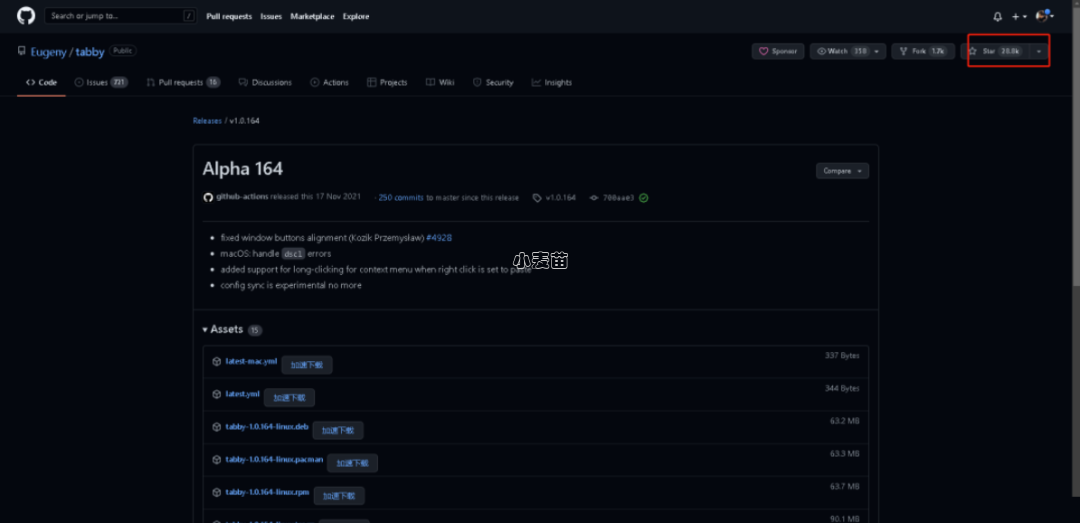Click the GitHub logo in the header
This screenshot has height=523, width=1080.
(26, 16)
